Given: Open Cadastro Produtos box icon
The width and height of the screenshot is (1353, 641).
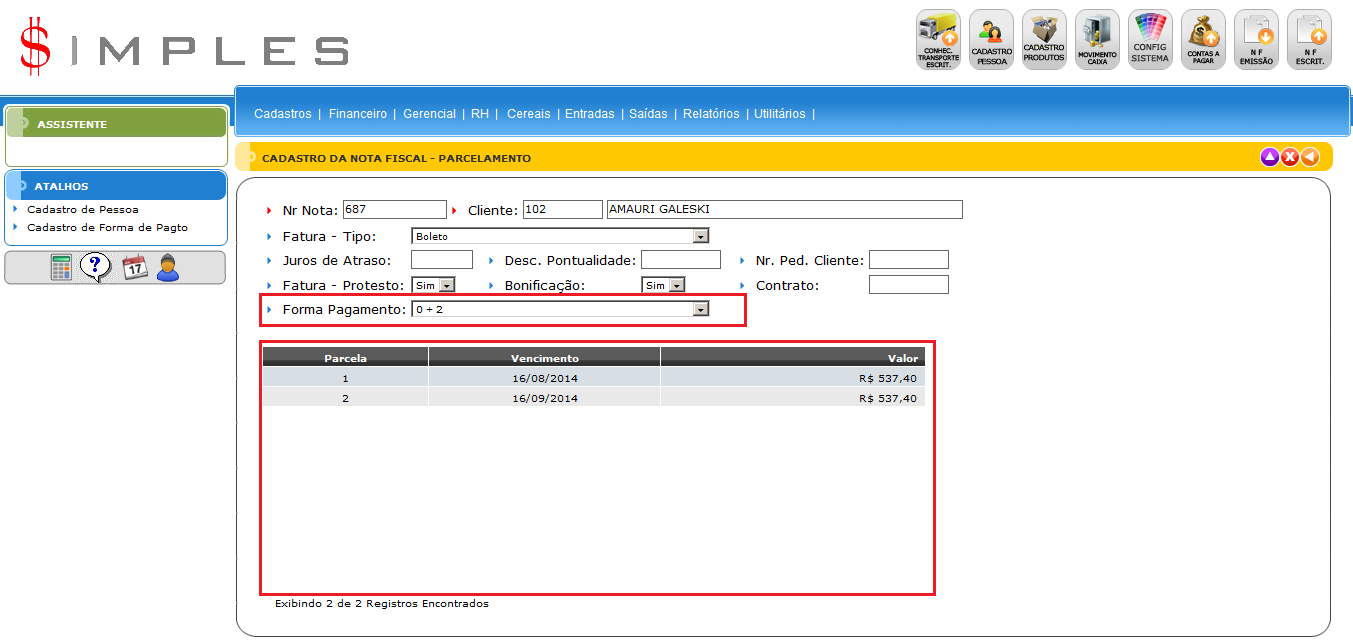Looking at the screenshot, I should tap(1044, 40).
